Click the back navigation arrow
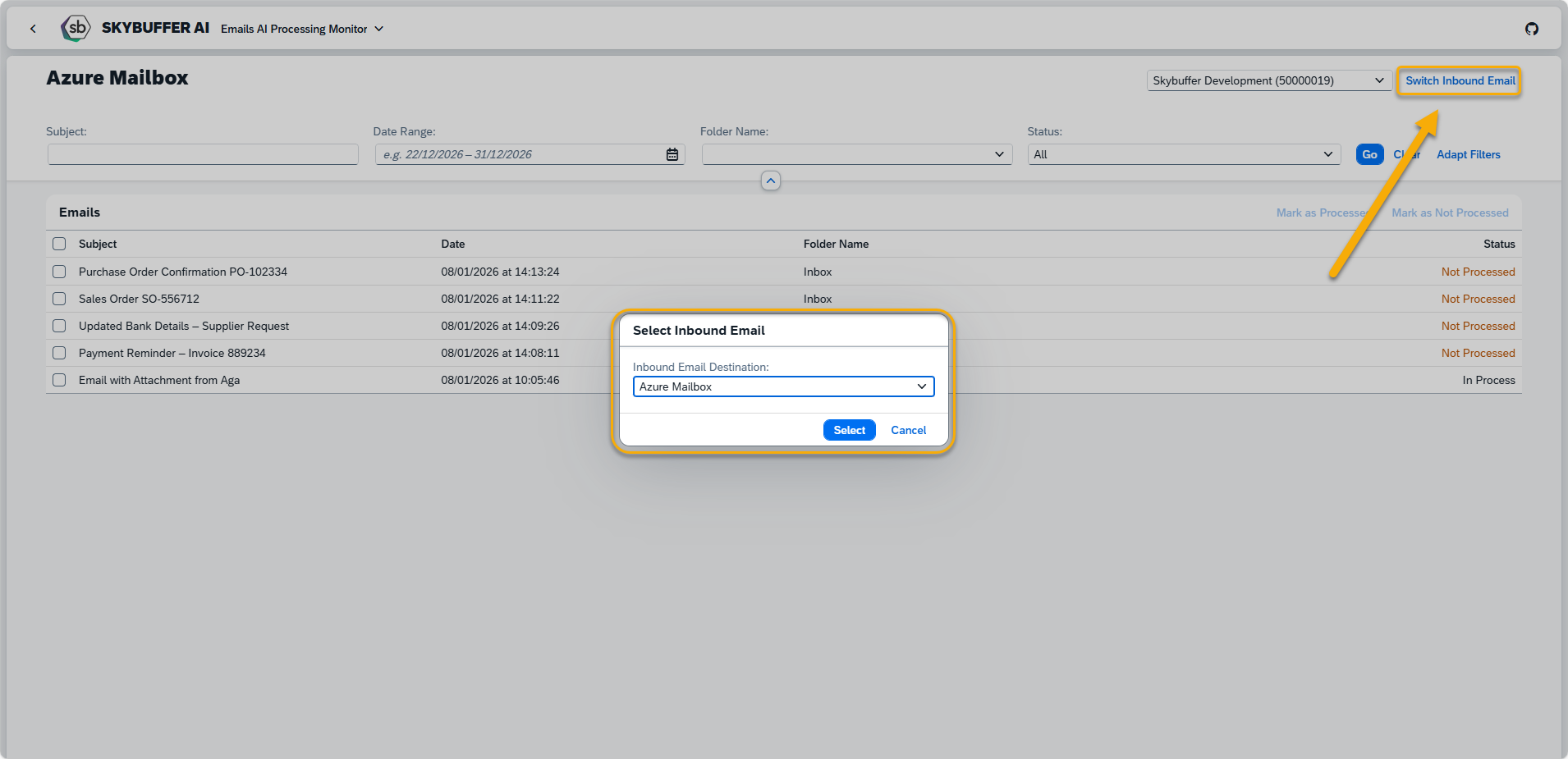This screenshot has height=759, width=1568. click(x=33, y=29)
